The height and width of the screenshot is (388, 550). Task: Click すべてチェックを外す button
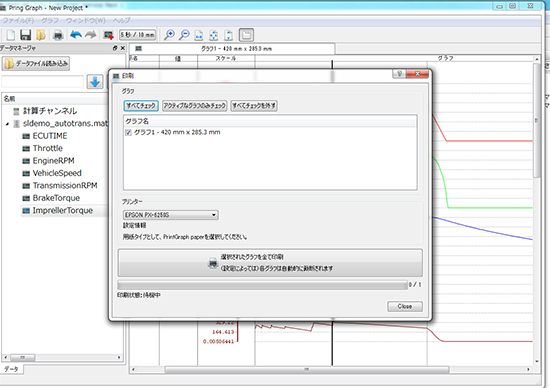point(254,106)
